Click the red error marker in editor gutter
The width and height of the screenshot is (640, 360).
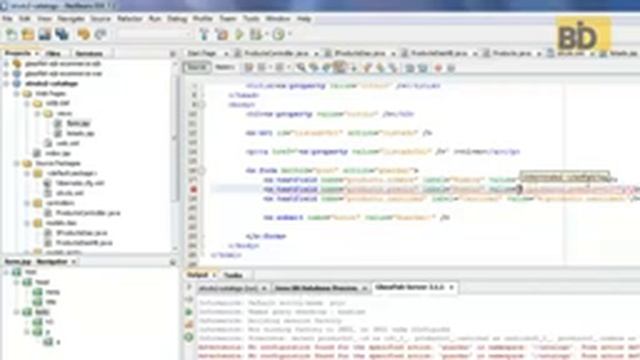[193, 189]
